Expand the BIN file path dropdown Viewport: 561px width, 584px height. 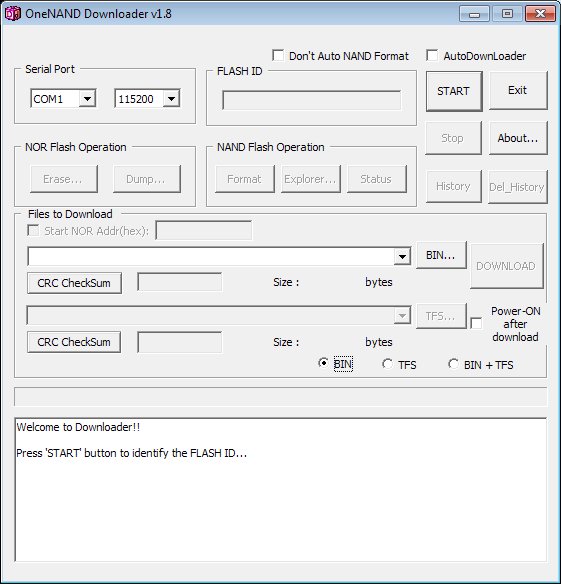coord(402,256)
